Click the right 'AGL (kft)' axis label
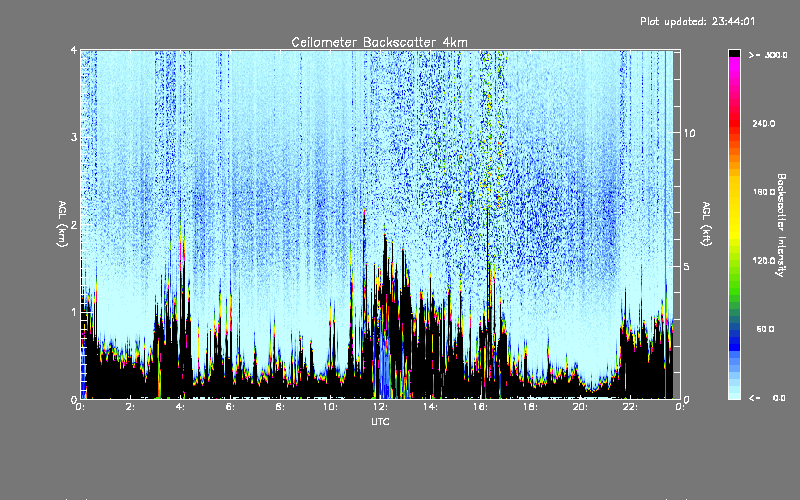This screenshot has width=800, height=500. tap(706, 224)
